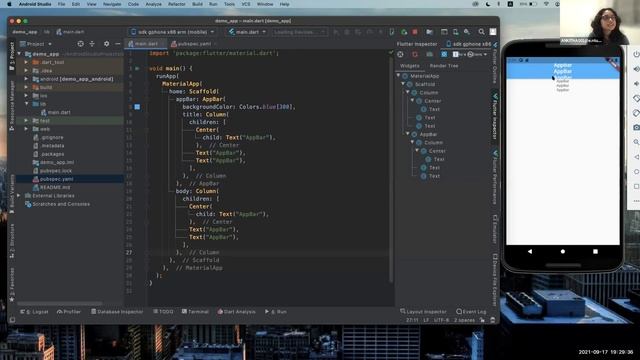Open Project panel gear settings
The height and width of the screenshot is (360, 640).
(x=107, y=44)
